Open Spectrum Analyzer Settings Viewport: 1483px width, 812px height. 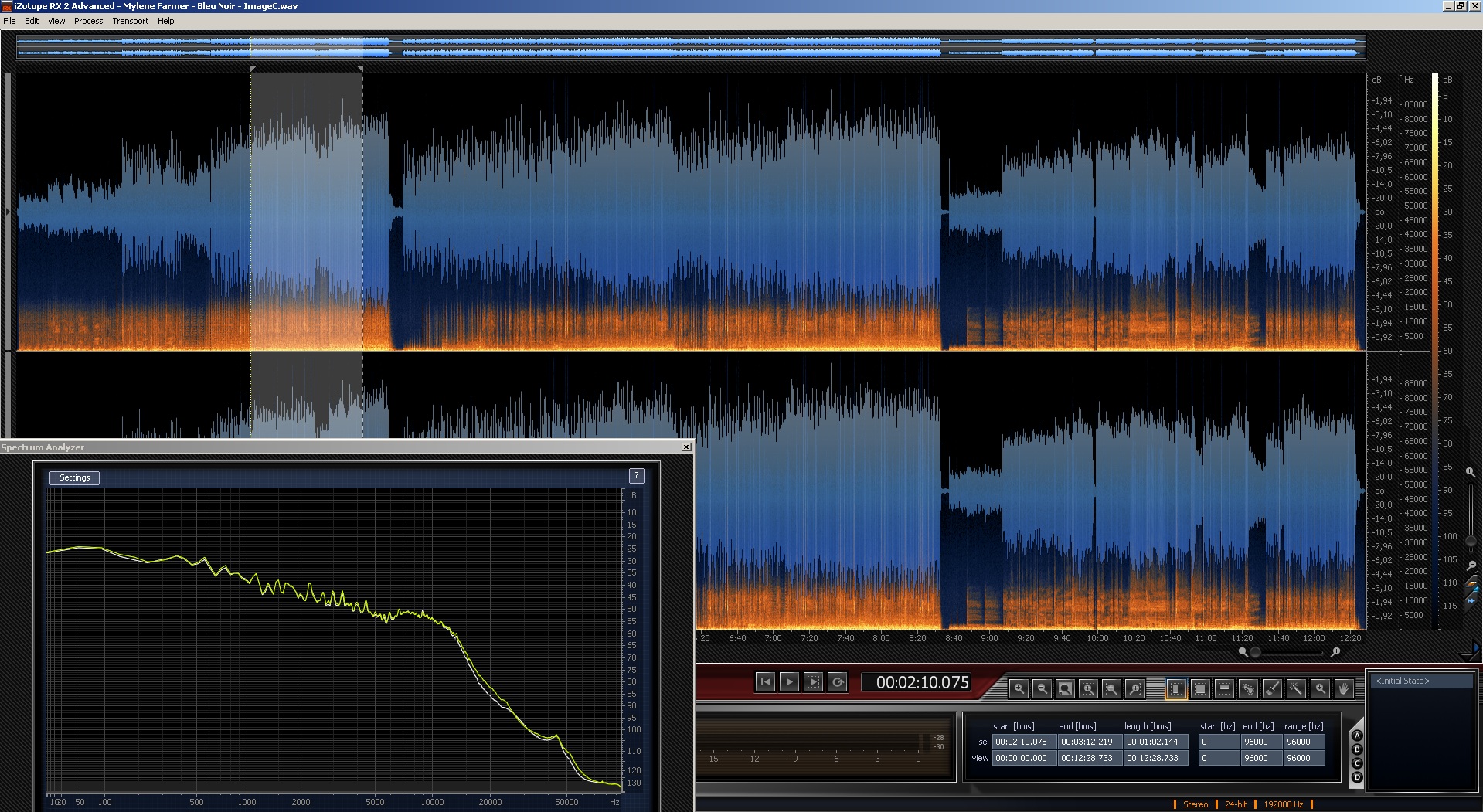[x=74, y=477]
